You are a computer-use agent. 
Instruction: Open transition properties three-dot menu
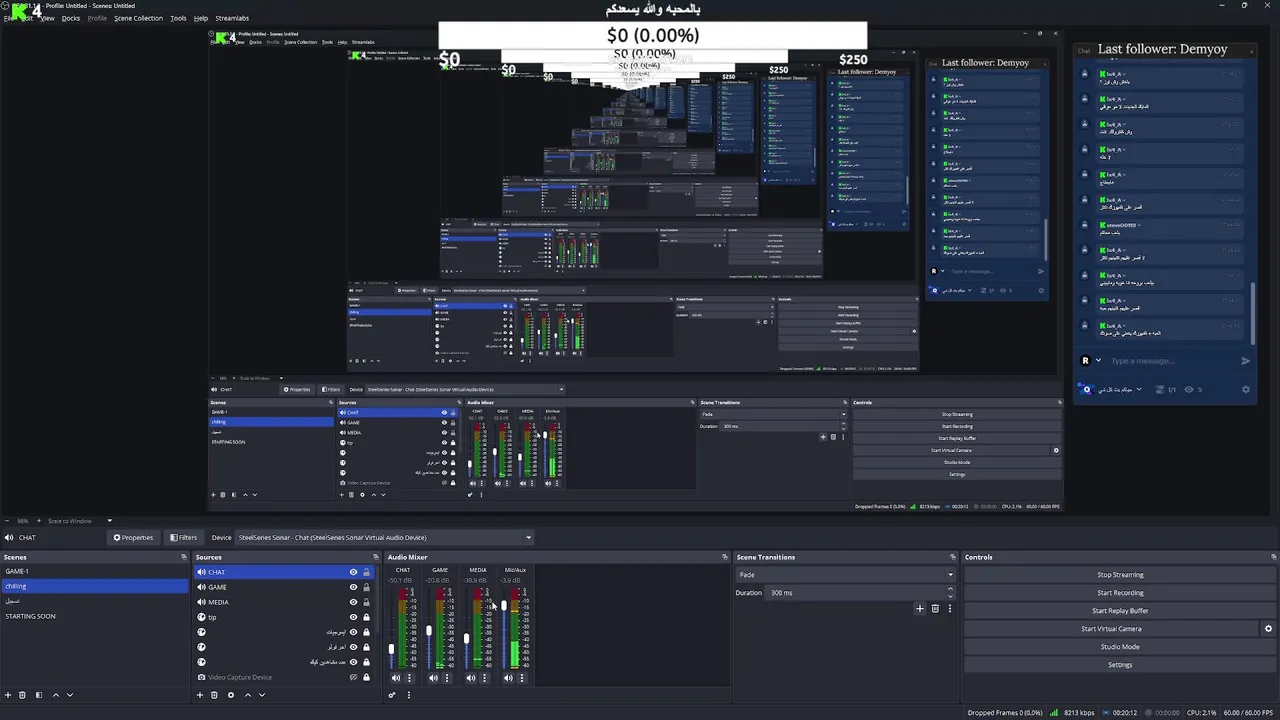click(x=950, y=608)
